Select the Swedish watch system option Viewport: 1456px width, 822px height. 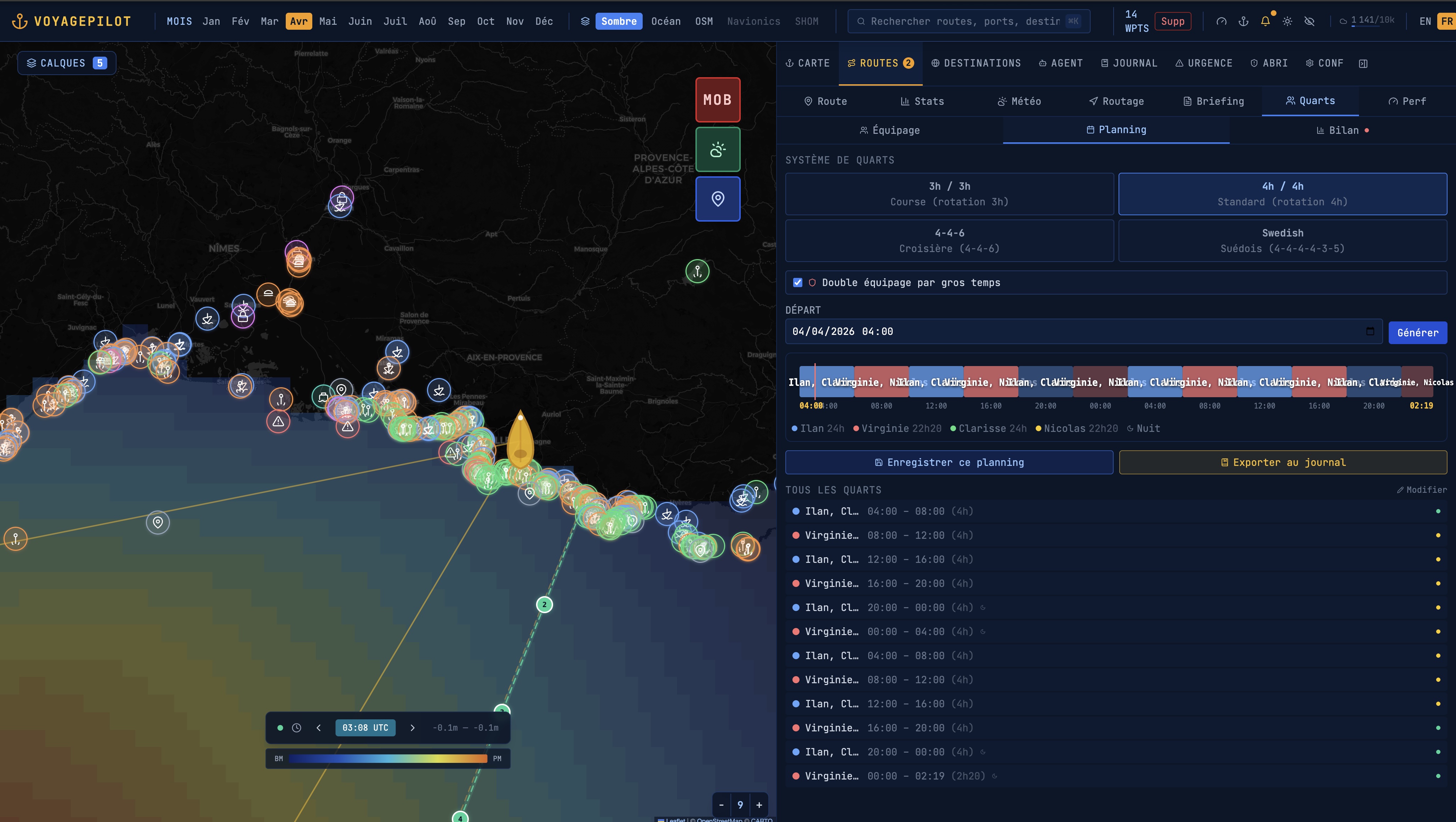1282,241
